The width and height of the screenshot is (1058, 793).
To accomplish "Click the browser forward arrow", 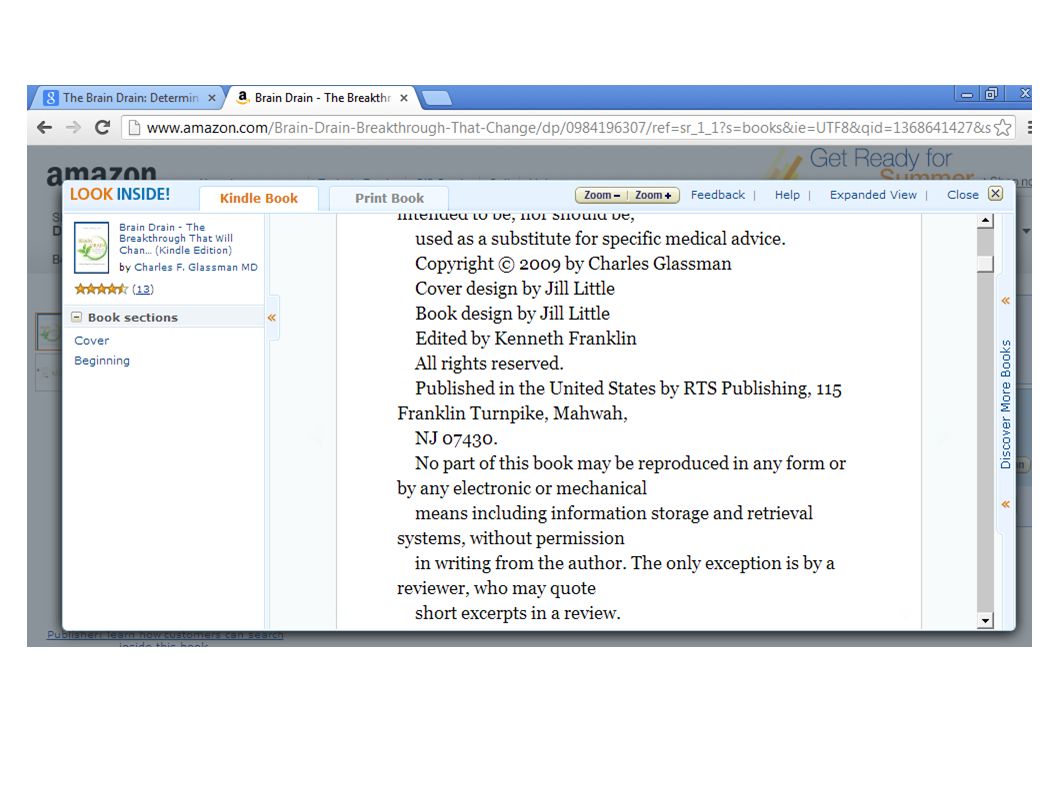I will 73,128.
